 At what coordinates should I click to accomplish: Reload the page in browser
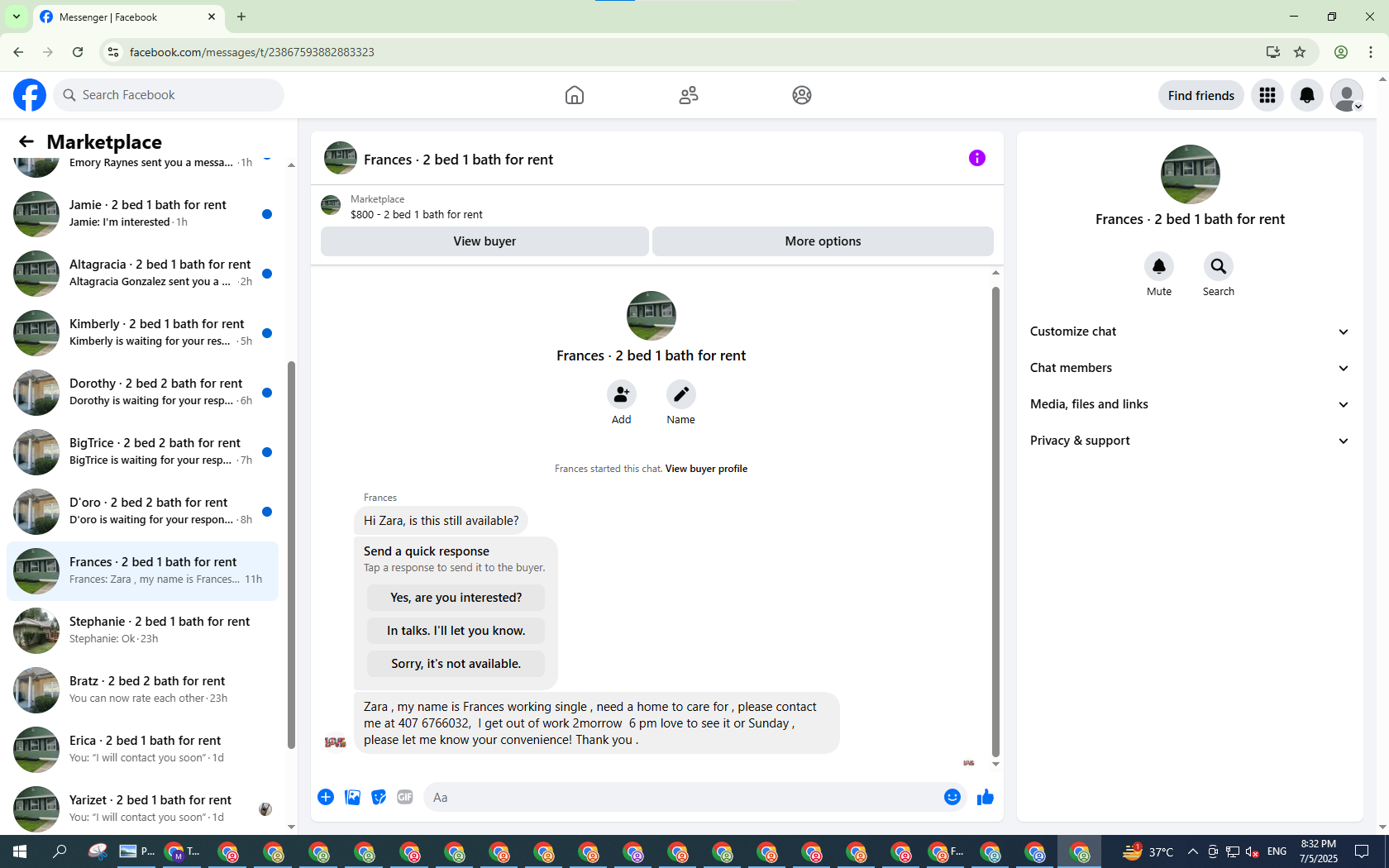(x=78, y=52)
